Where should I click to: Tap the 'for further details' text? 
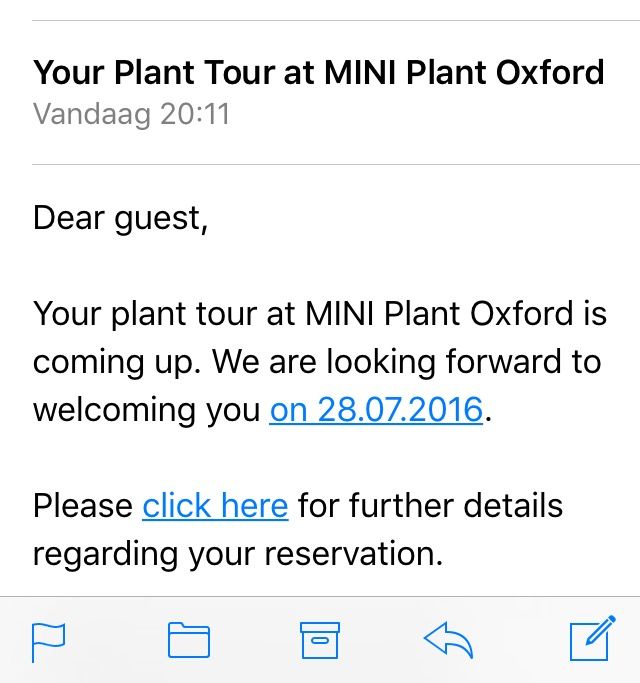click(430, 505)
